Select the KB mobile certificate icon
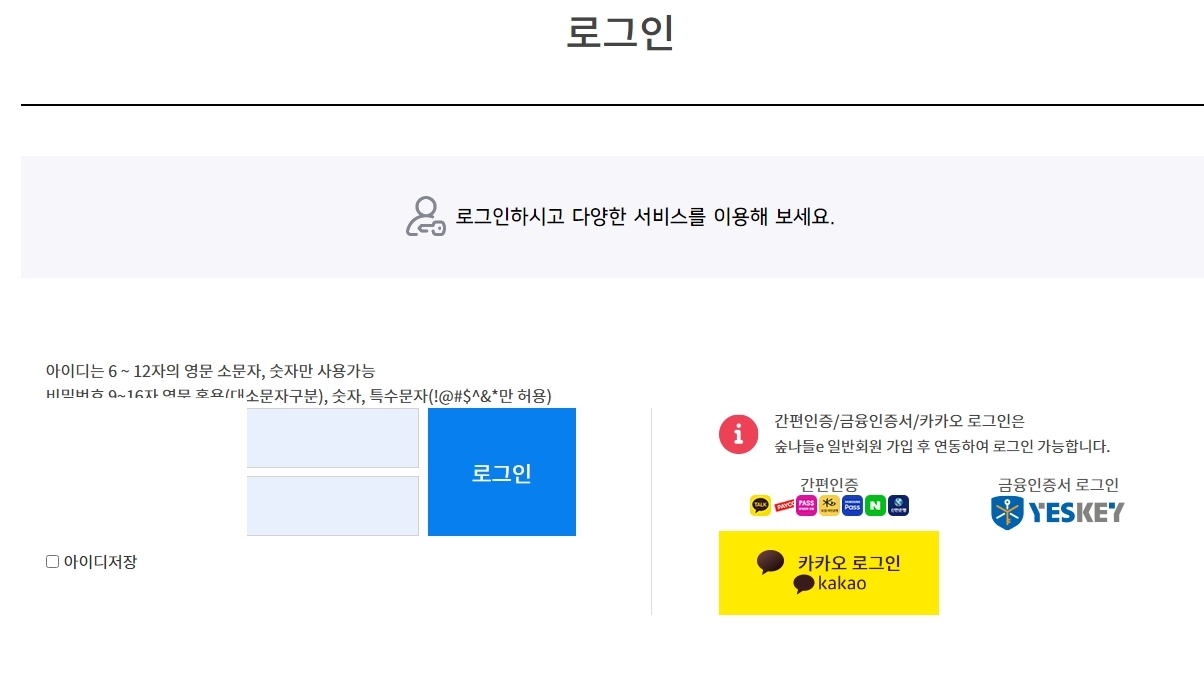This screenshot has height=678, width=1204. point(828,506)
